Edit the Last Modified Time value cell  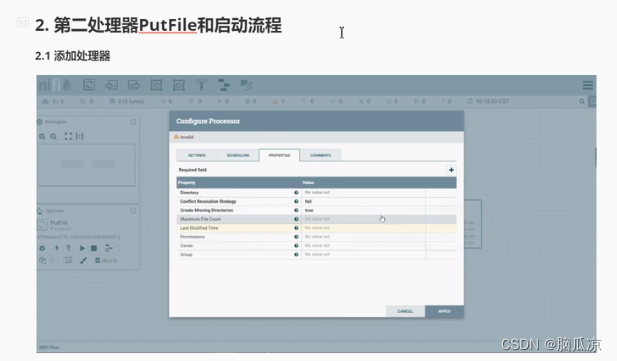click(363, 228)
